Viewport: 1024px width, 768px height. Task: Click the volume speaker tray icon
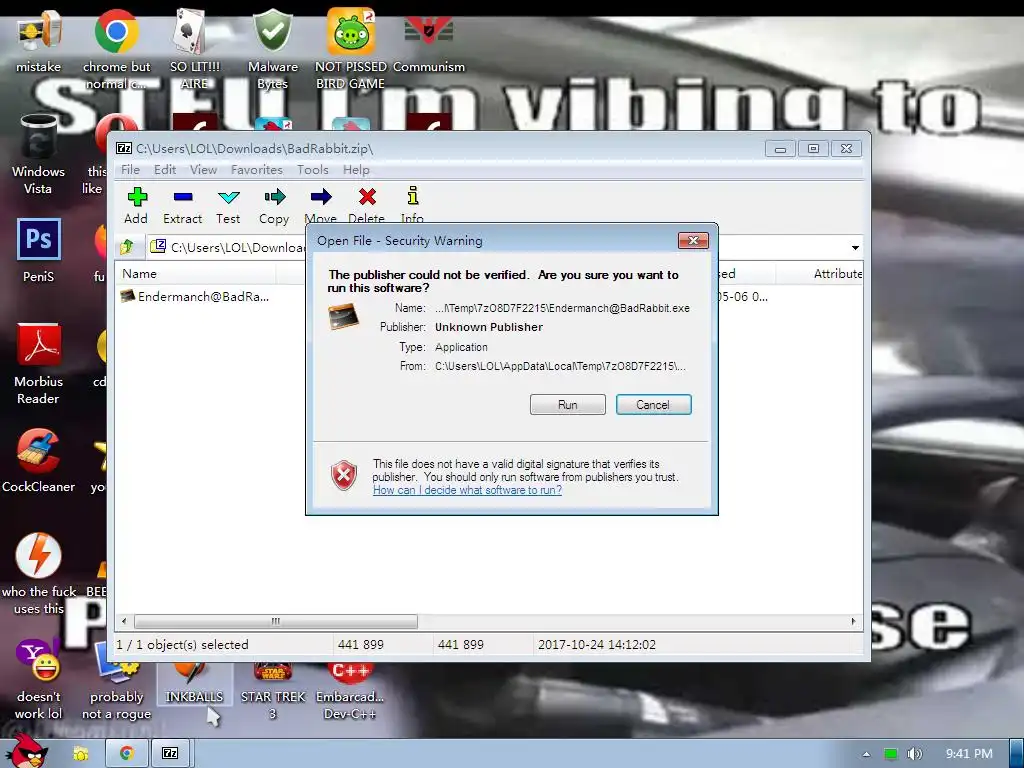[x=914, y=754]
